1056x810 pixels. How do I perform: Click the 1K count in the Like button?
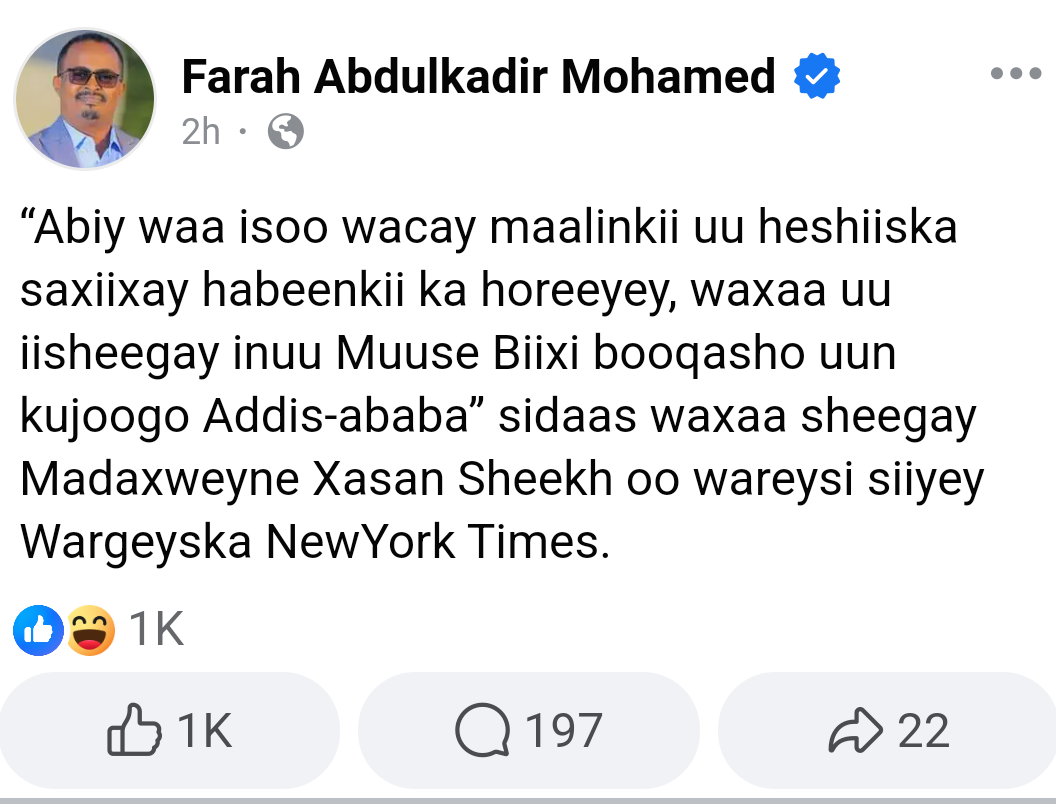point(204,731)
